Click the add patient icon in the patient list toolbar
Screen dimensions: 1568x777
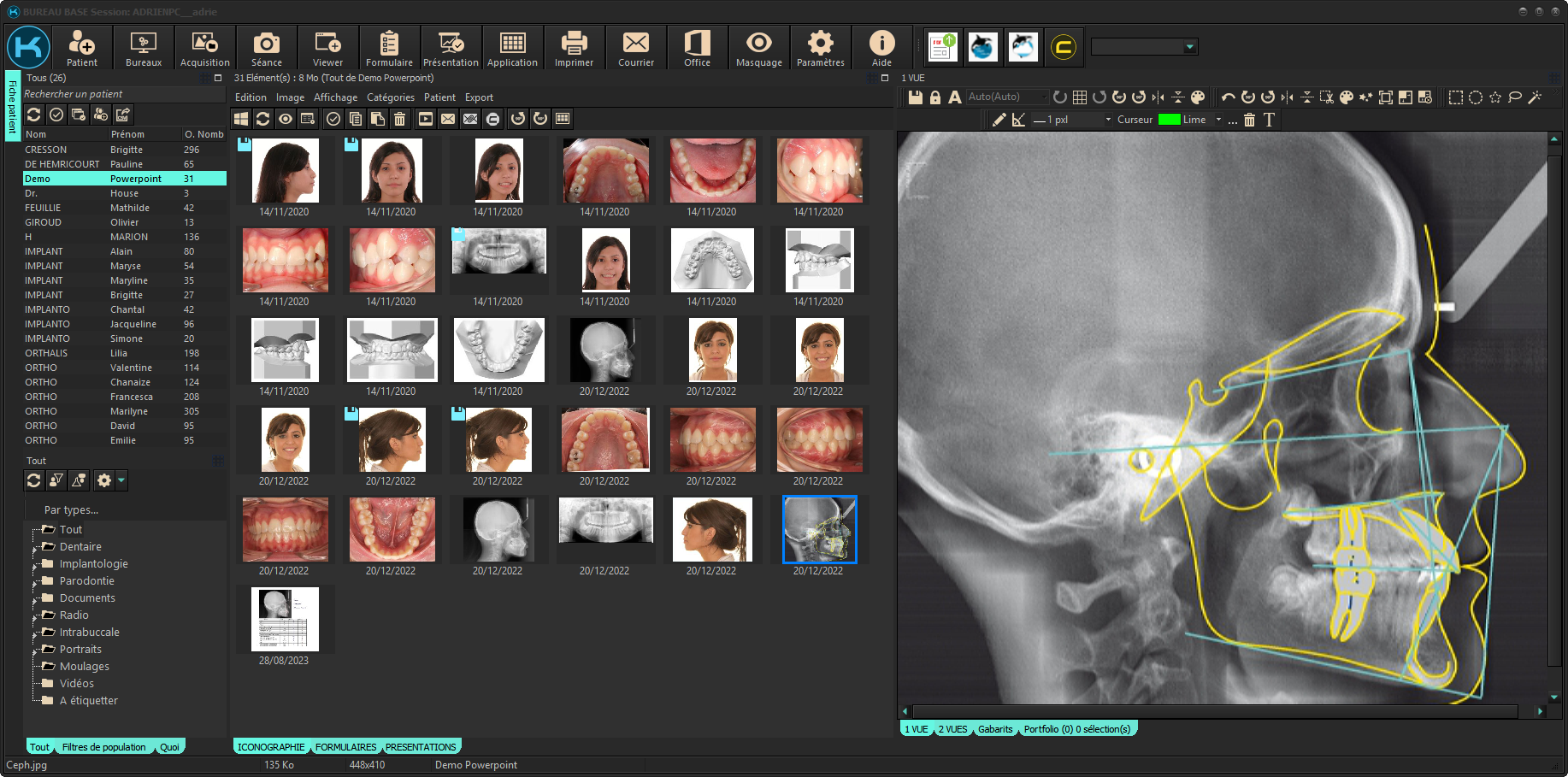[x=101, y=115]
